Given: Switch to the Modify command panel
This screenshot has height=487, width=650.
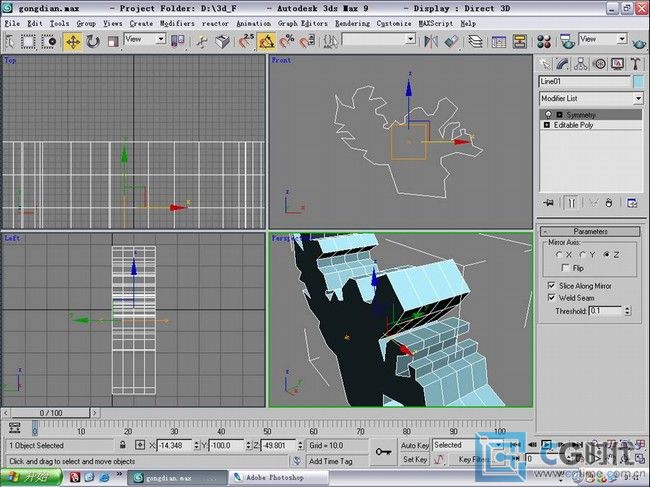Looking at the screenshot, I should click(563, 64).
